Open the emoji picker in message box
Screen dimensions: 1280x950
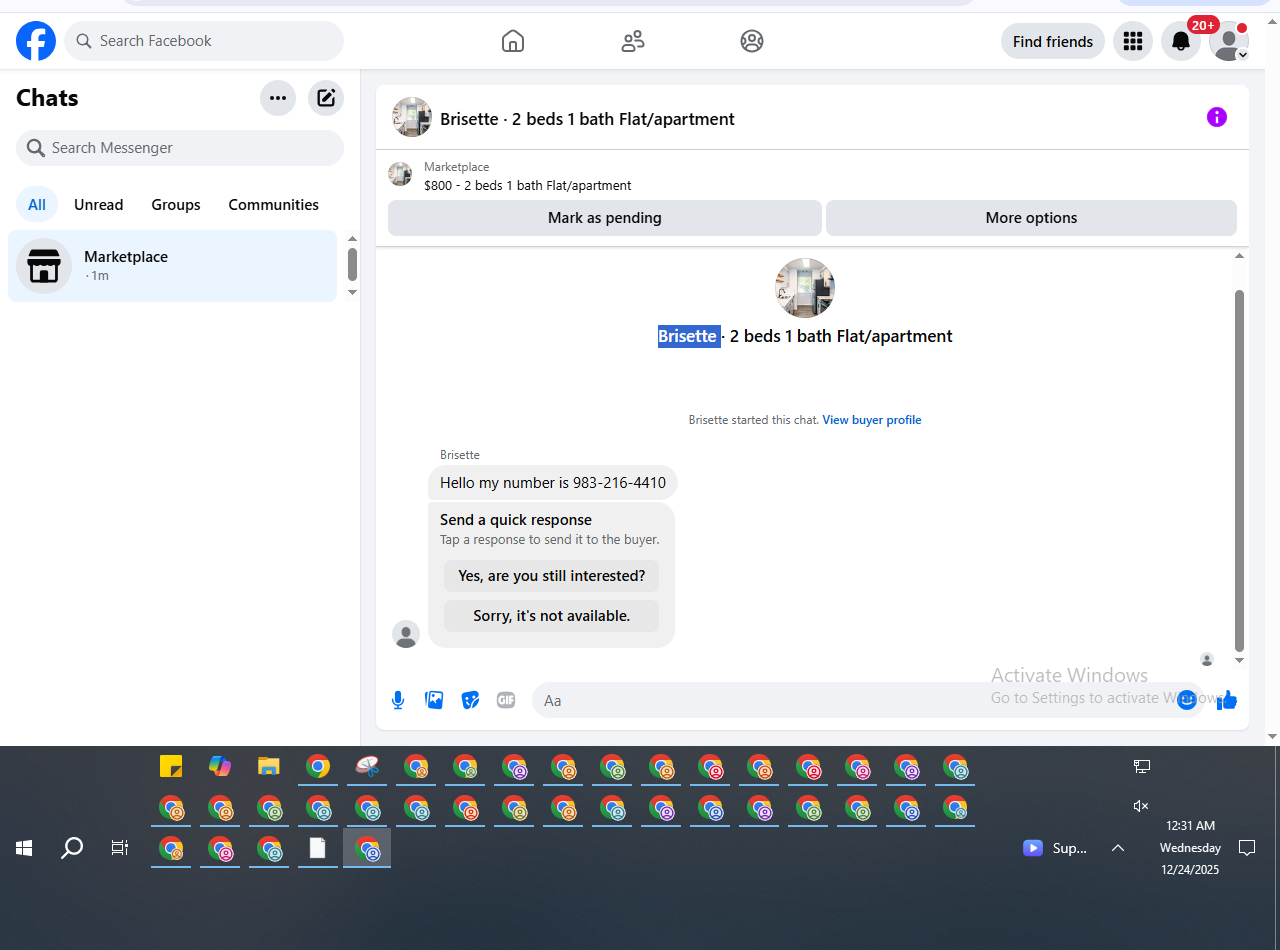coord(1187,700)
